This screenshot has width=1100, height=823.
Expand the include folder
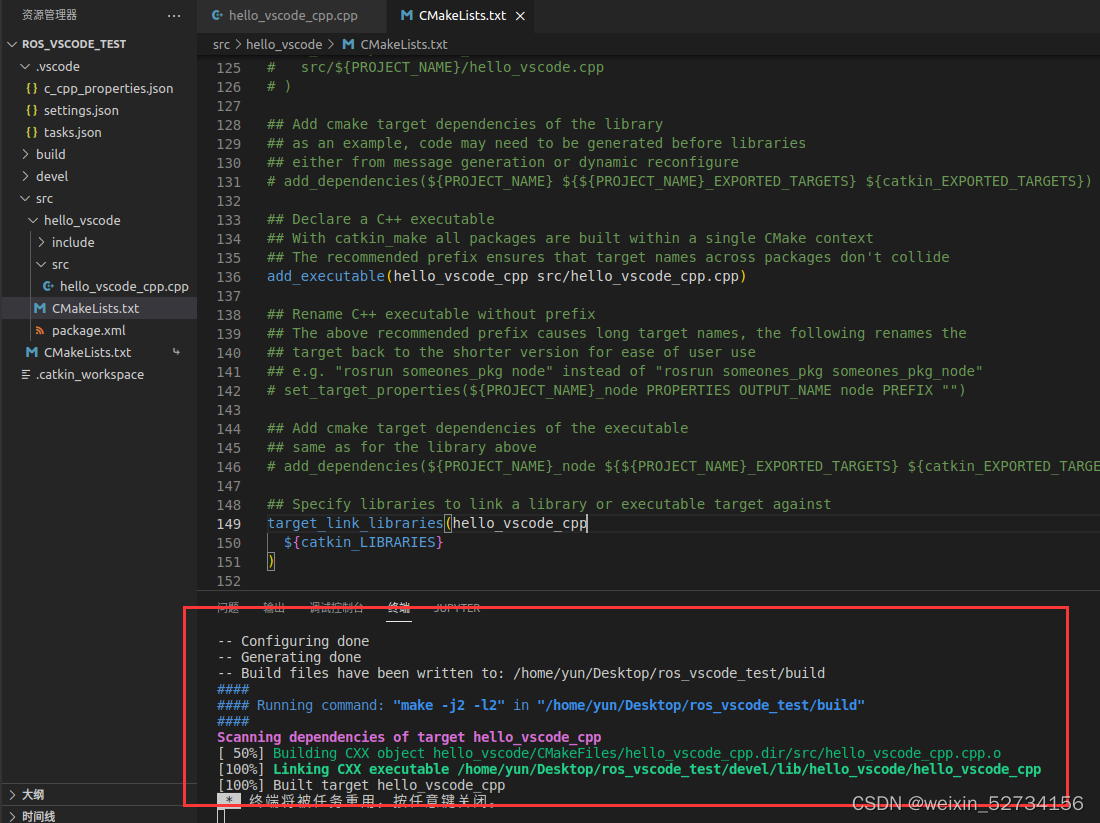[x=73, y=242]
